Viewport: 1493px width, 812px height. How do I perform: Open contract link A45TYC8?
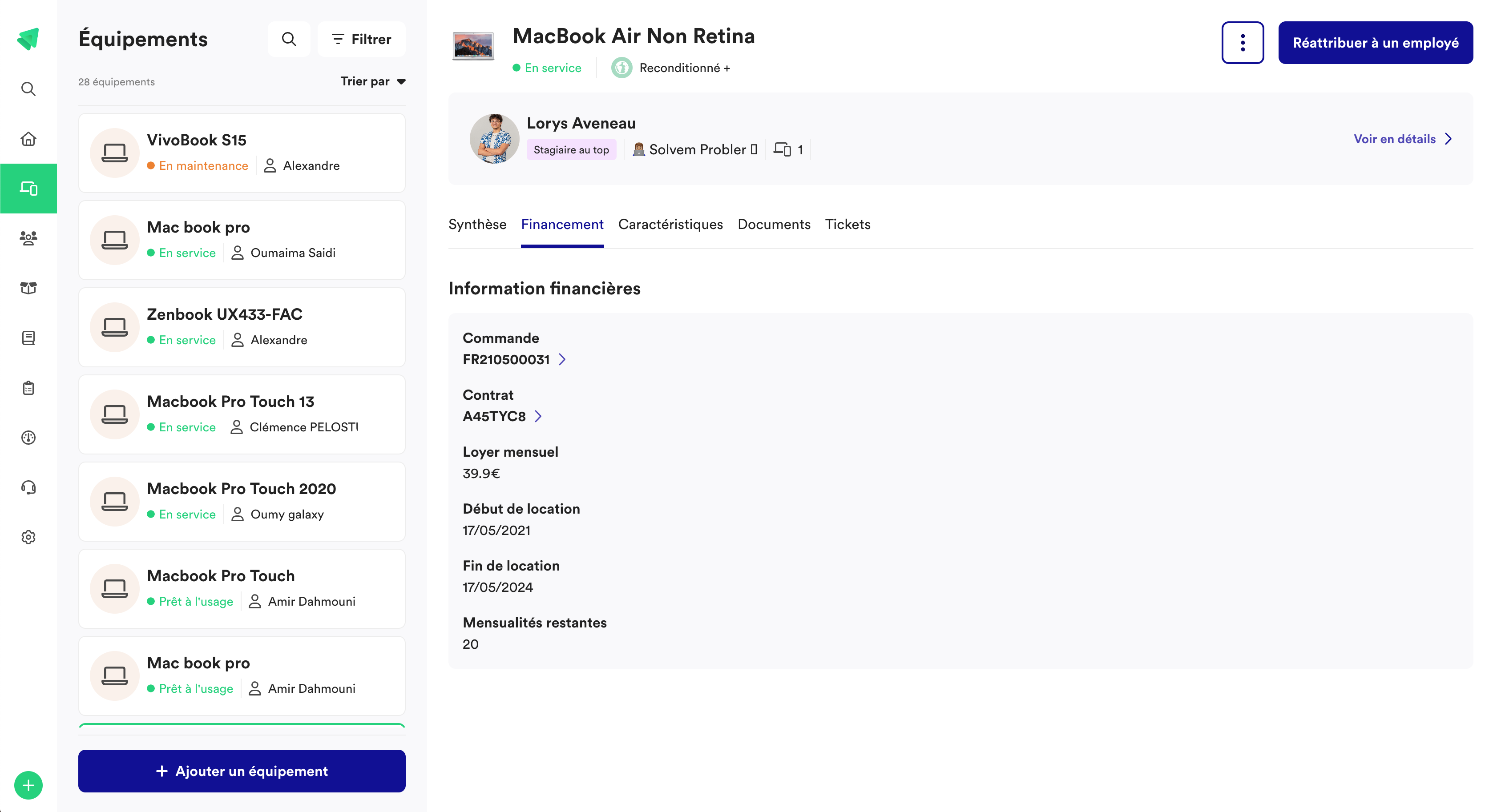point(494,416)
